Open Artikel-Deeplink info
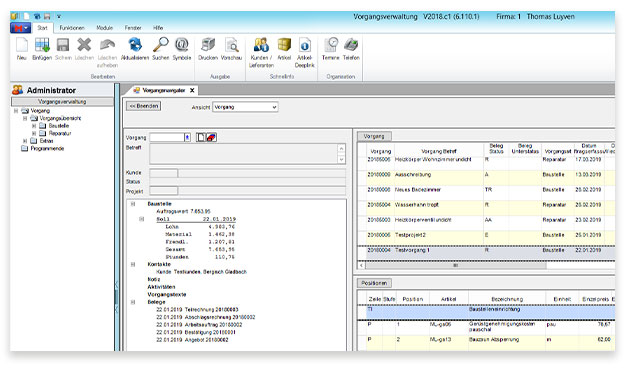Screen dimensions: 625x374 [305, 45]
